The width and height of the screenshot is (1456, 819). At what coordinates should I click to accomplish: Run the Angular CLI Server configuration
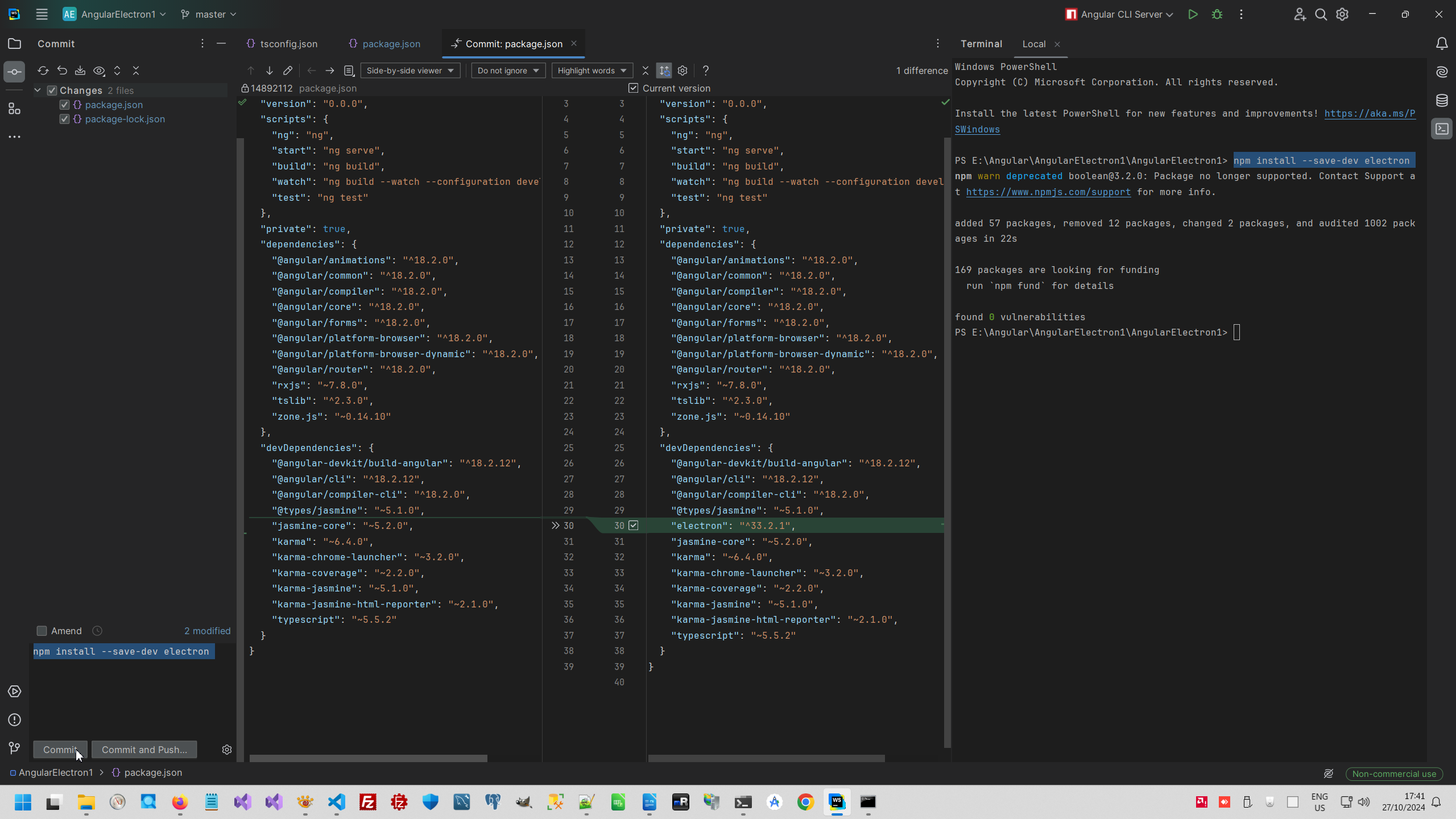pyautogui.click(x=1193, y=14)
